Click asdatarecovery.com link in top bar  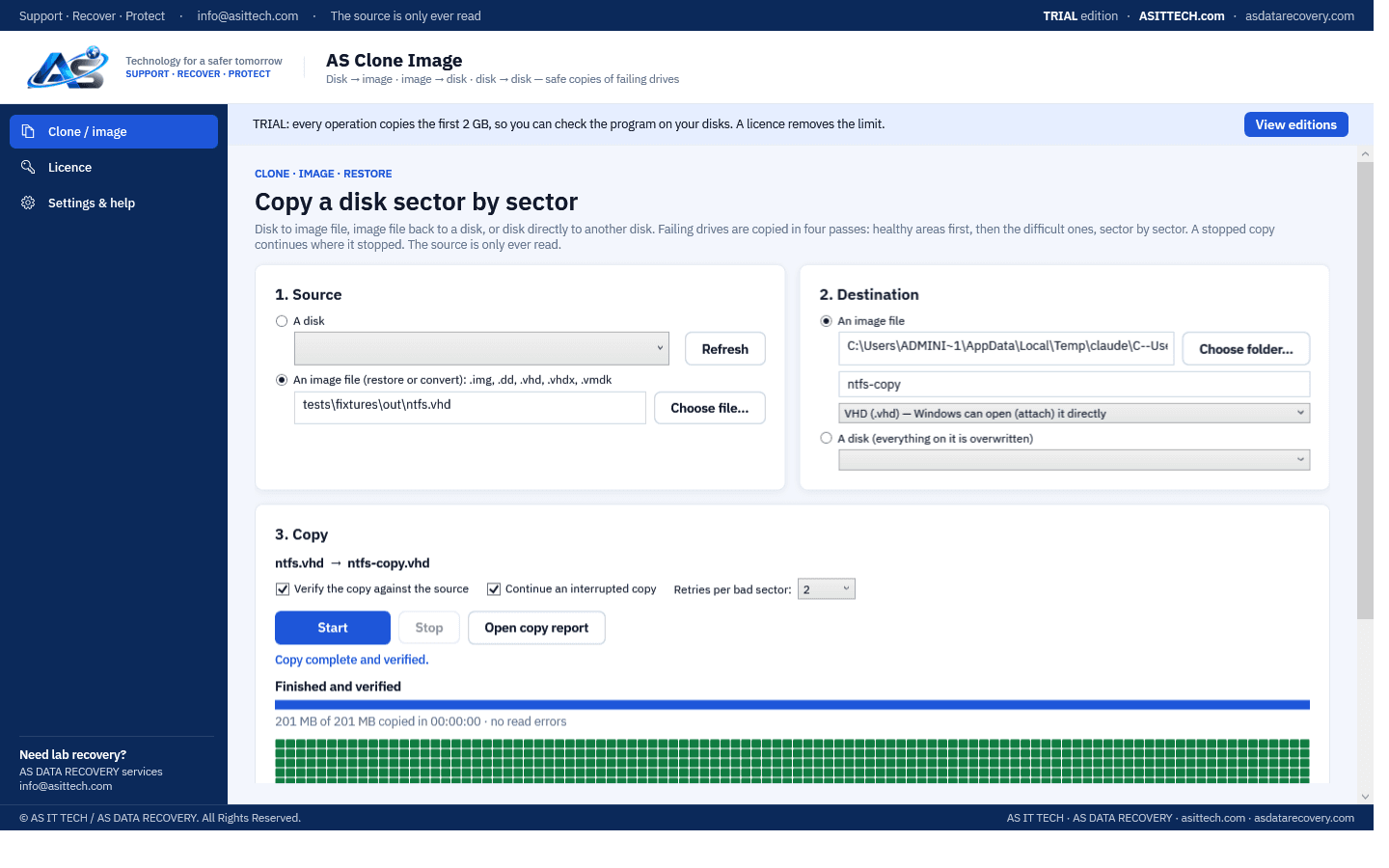point(1299,15)
